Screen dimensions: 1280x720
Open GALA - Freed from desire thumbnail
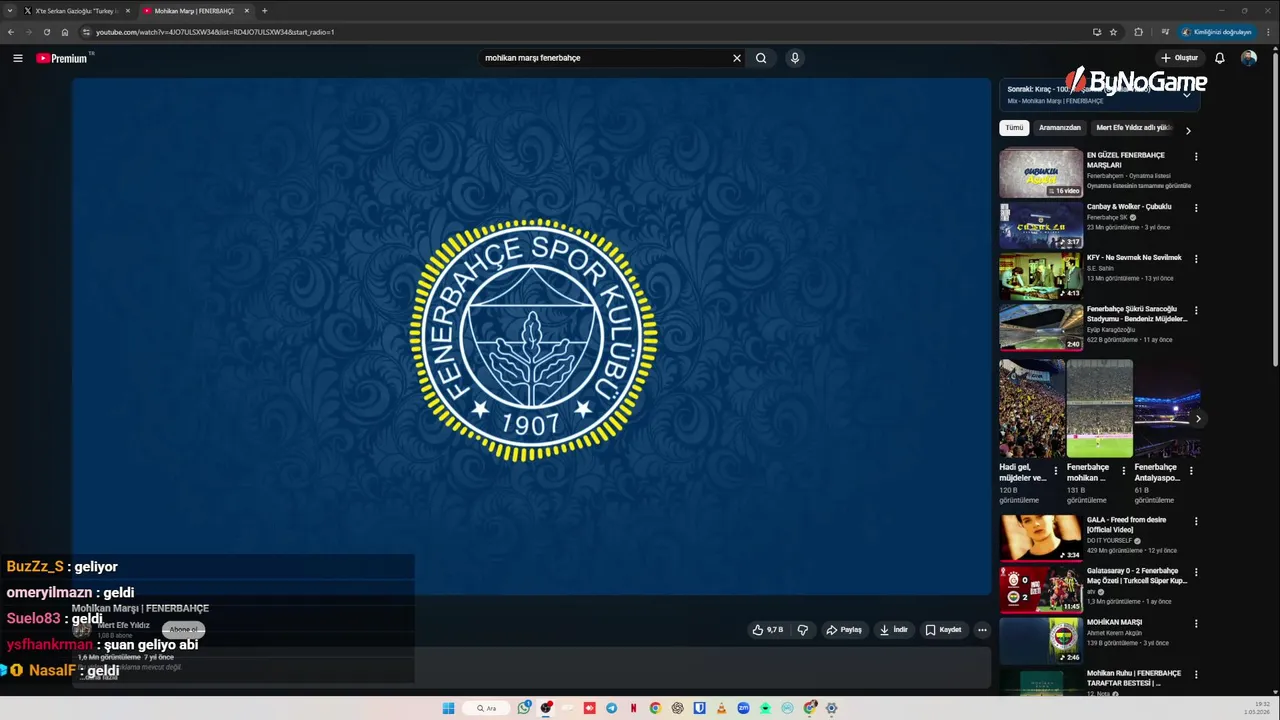(x=1041, y=538)
